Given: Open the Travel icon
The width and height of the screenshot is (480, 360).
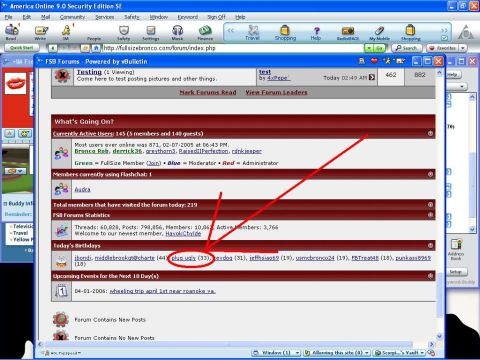Looking at the screenshot, I should 253,30.
